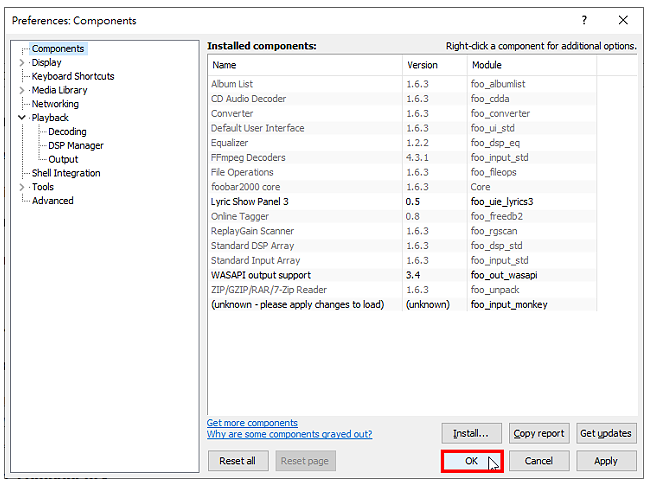Close the Preferences dialog with the X
648x483 pixels.
click(x=623, y=20)
